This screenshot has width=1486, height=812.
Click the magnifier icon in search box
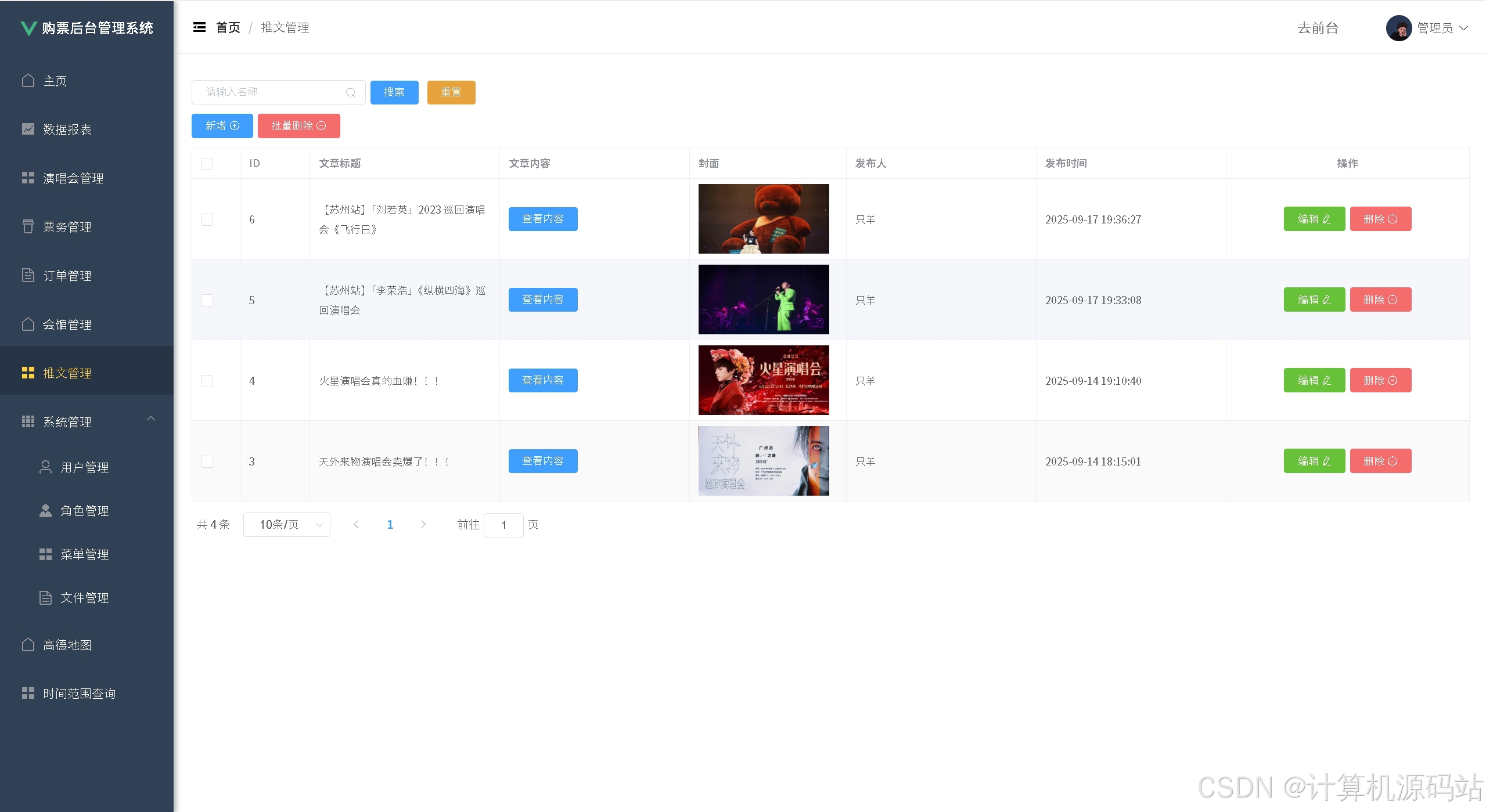[350, 92]
